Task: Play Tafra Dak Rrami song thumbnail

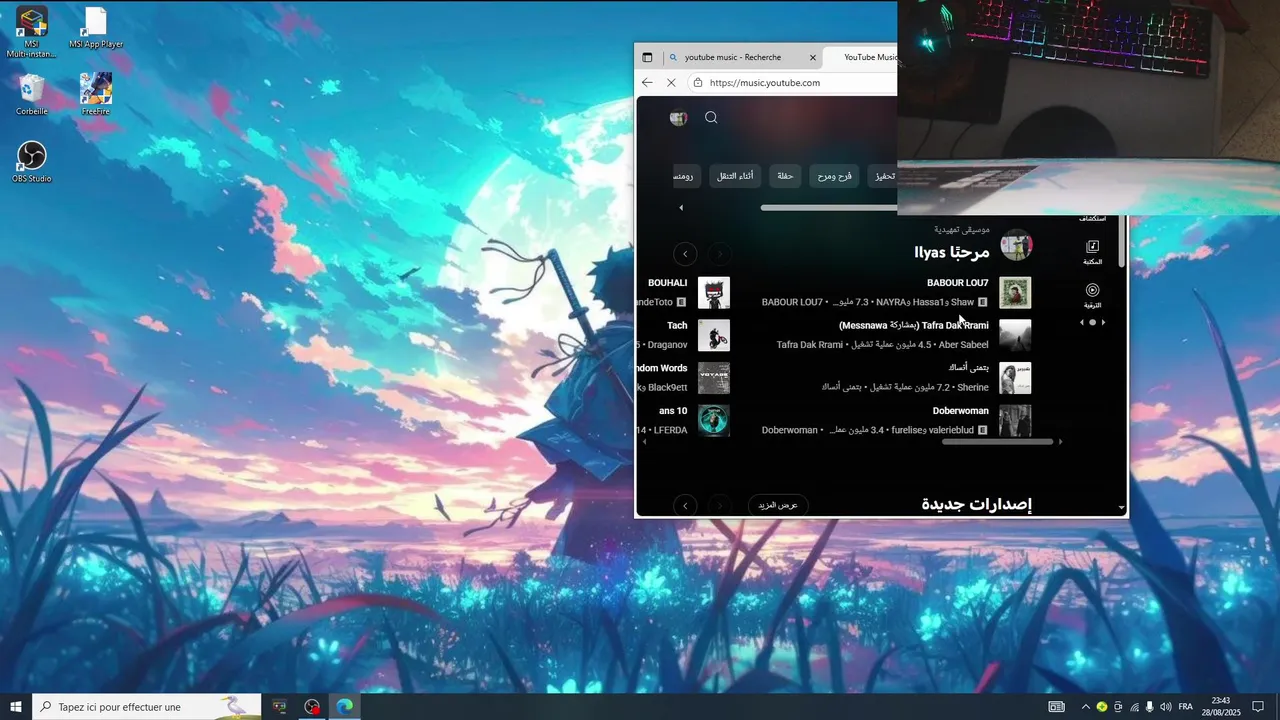Action: click(x=1015, y=335)
